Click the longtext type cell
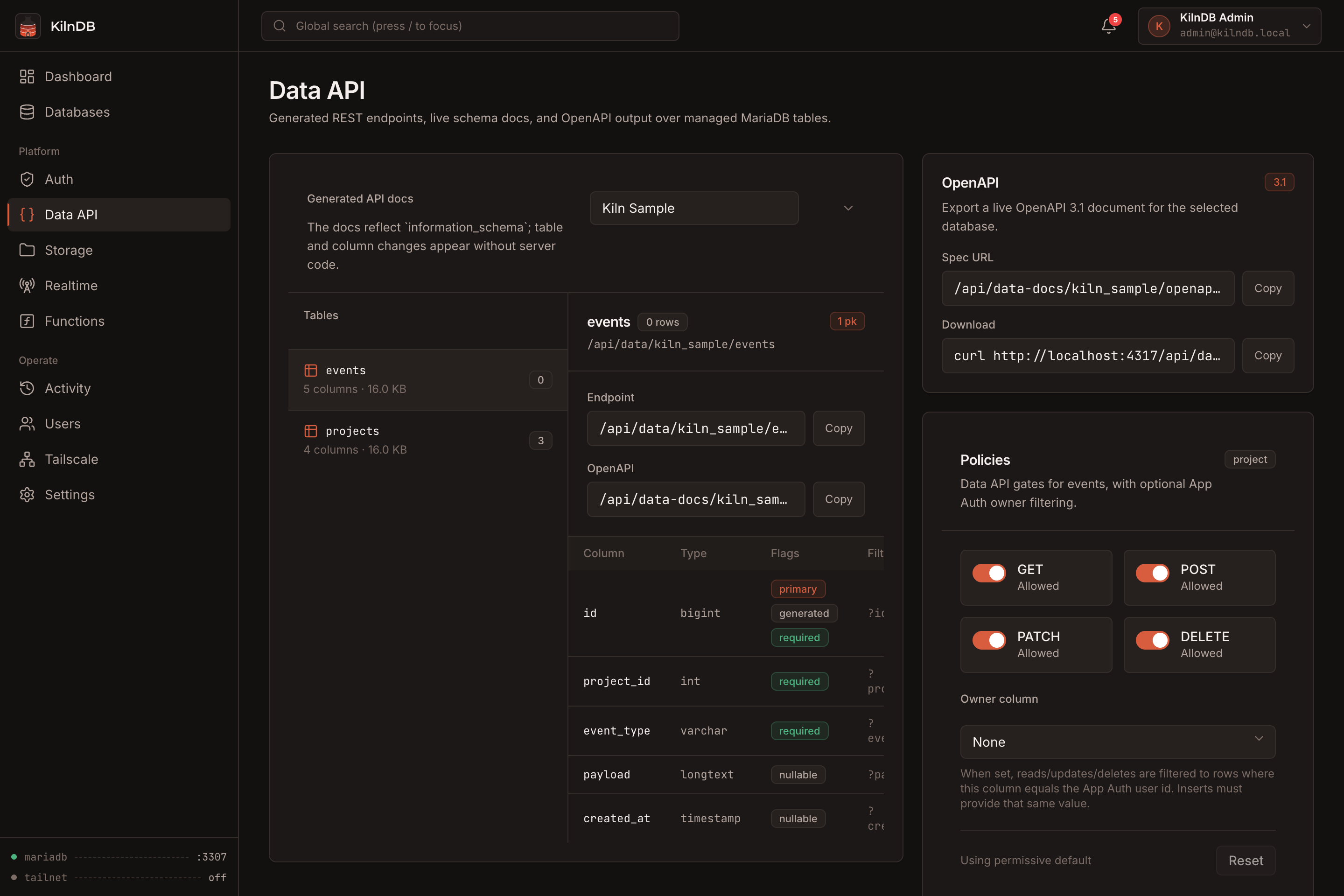This screenshot has height=896, width=1344. point(707,775)
